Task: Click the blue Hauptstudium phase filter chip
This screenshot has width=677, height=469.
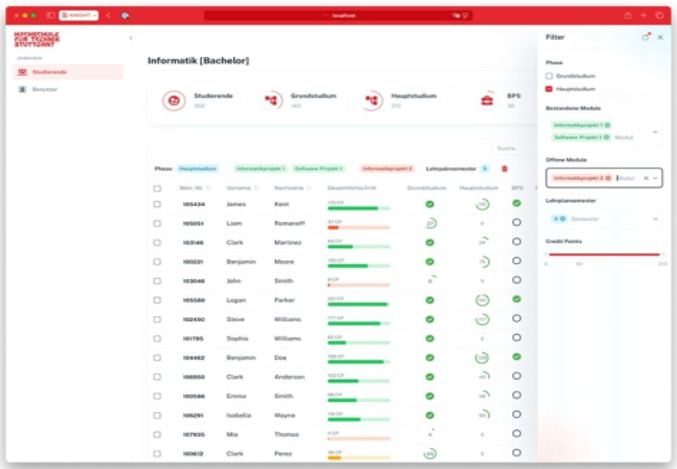Action: click(x=198, y=169)
